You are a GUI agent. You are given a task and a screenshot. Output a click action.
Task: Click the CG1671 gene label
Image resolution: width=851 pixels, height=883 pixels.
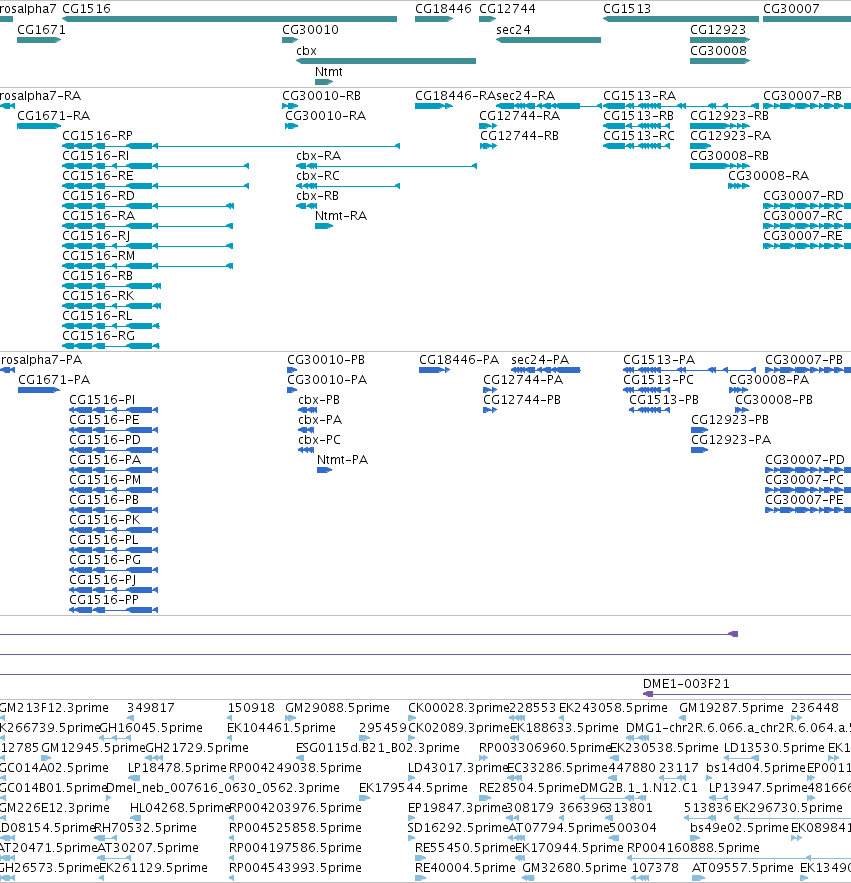point(41,30)
